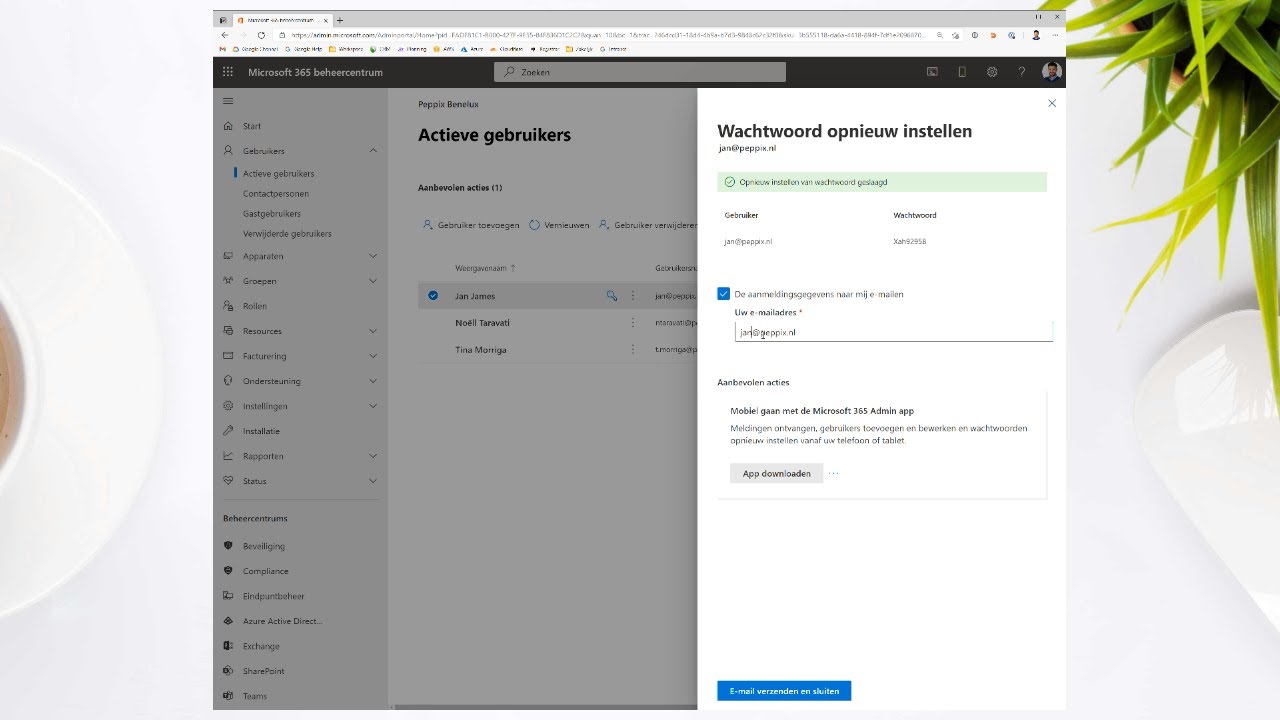Expand the Status section

[x=373, y=481]
